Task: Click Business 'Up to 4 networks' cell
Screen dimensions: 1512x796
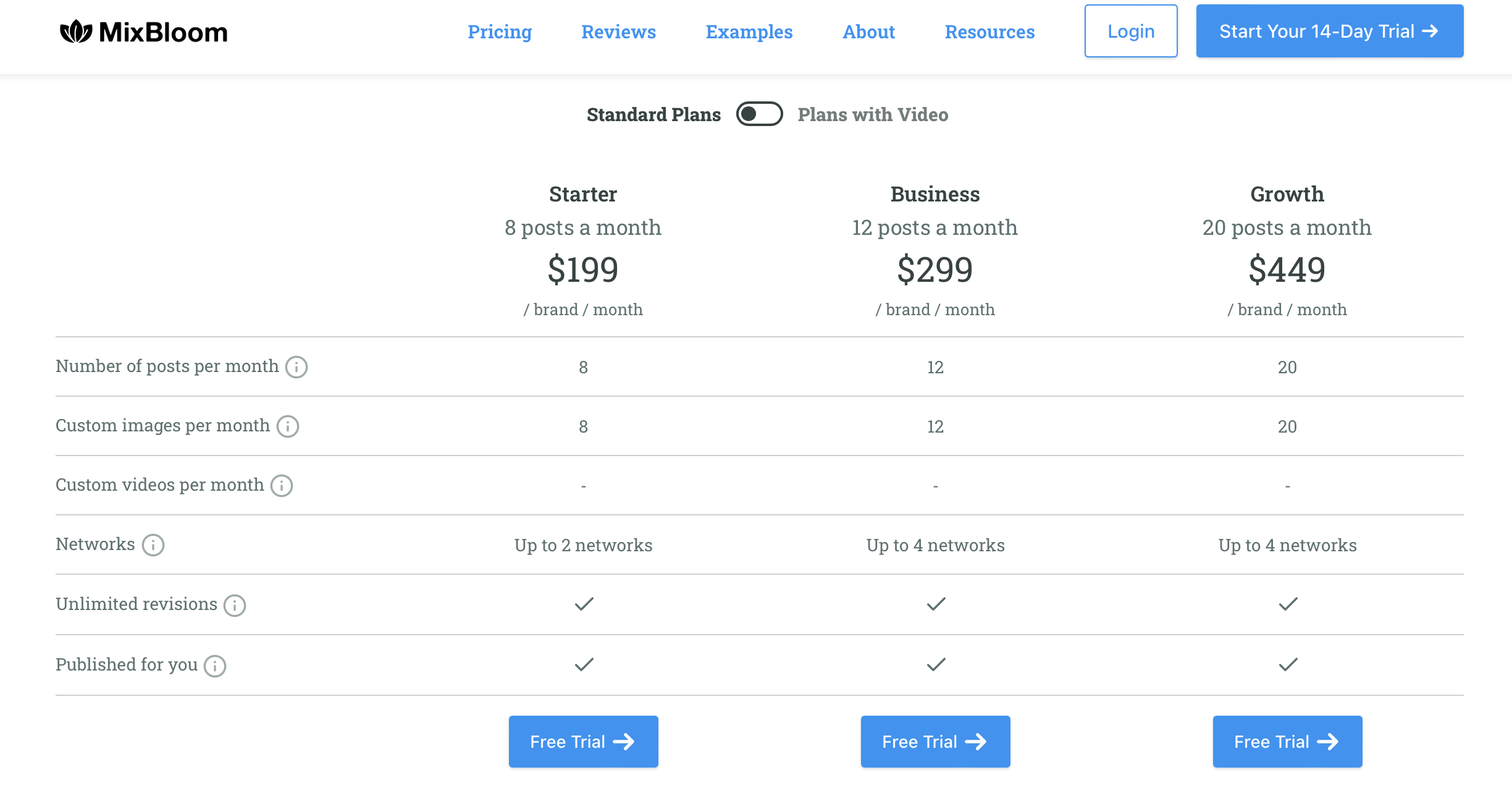Action: [x=935, y=545]
